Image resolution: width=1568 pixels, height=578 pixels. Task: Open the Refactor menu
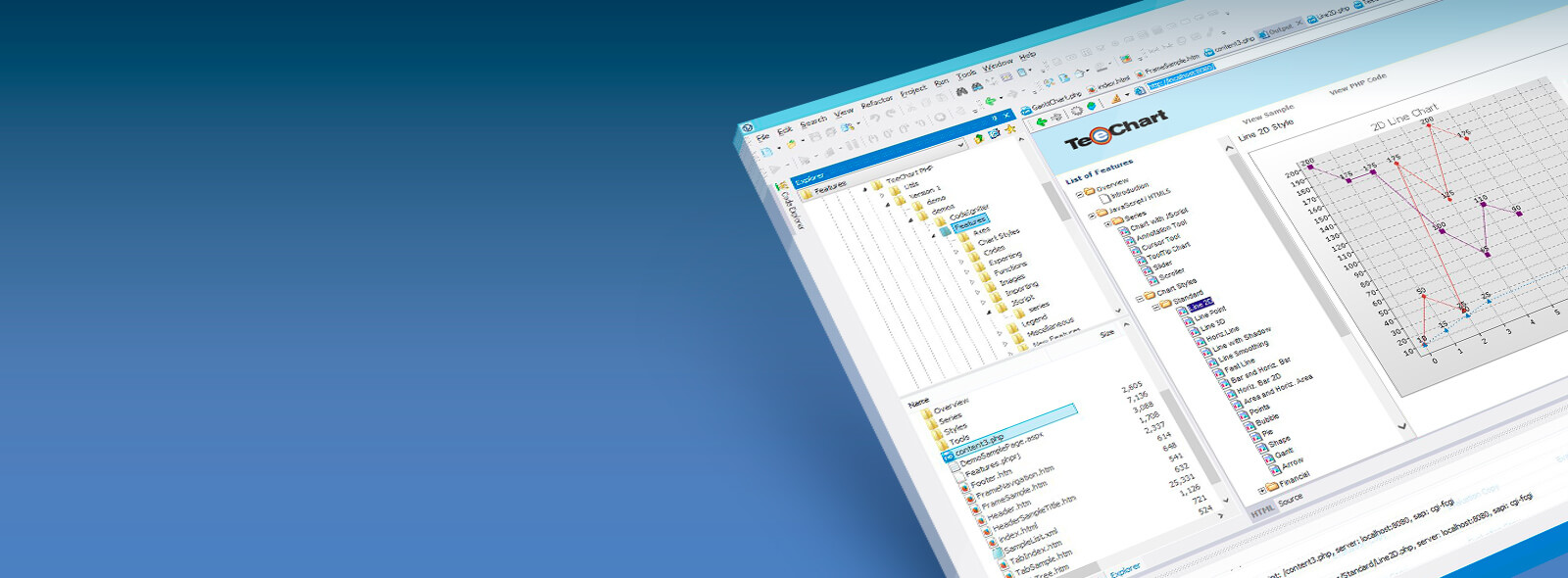(877, 102)
